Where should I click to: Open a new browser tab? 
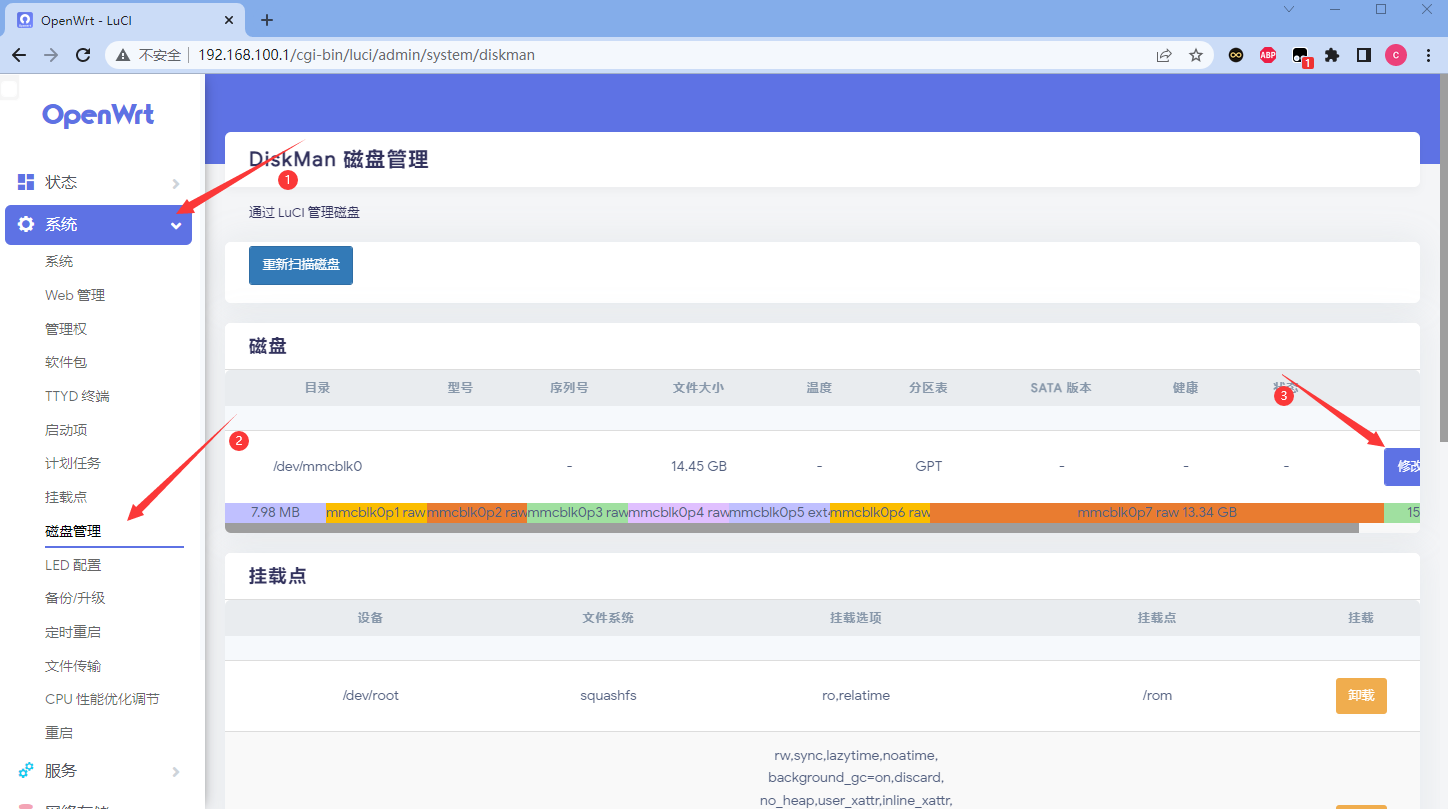[267, 20]
